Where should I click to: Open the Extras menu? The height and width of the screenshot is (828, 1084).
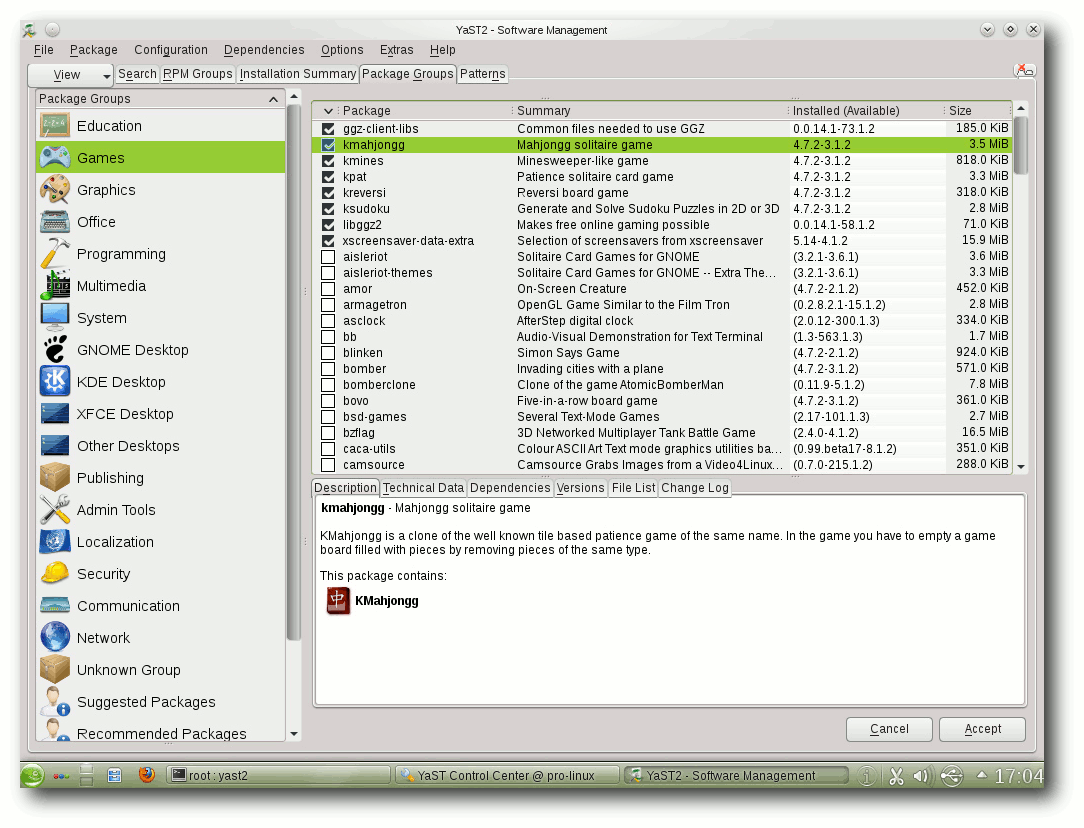click(x=396, y=50)
